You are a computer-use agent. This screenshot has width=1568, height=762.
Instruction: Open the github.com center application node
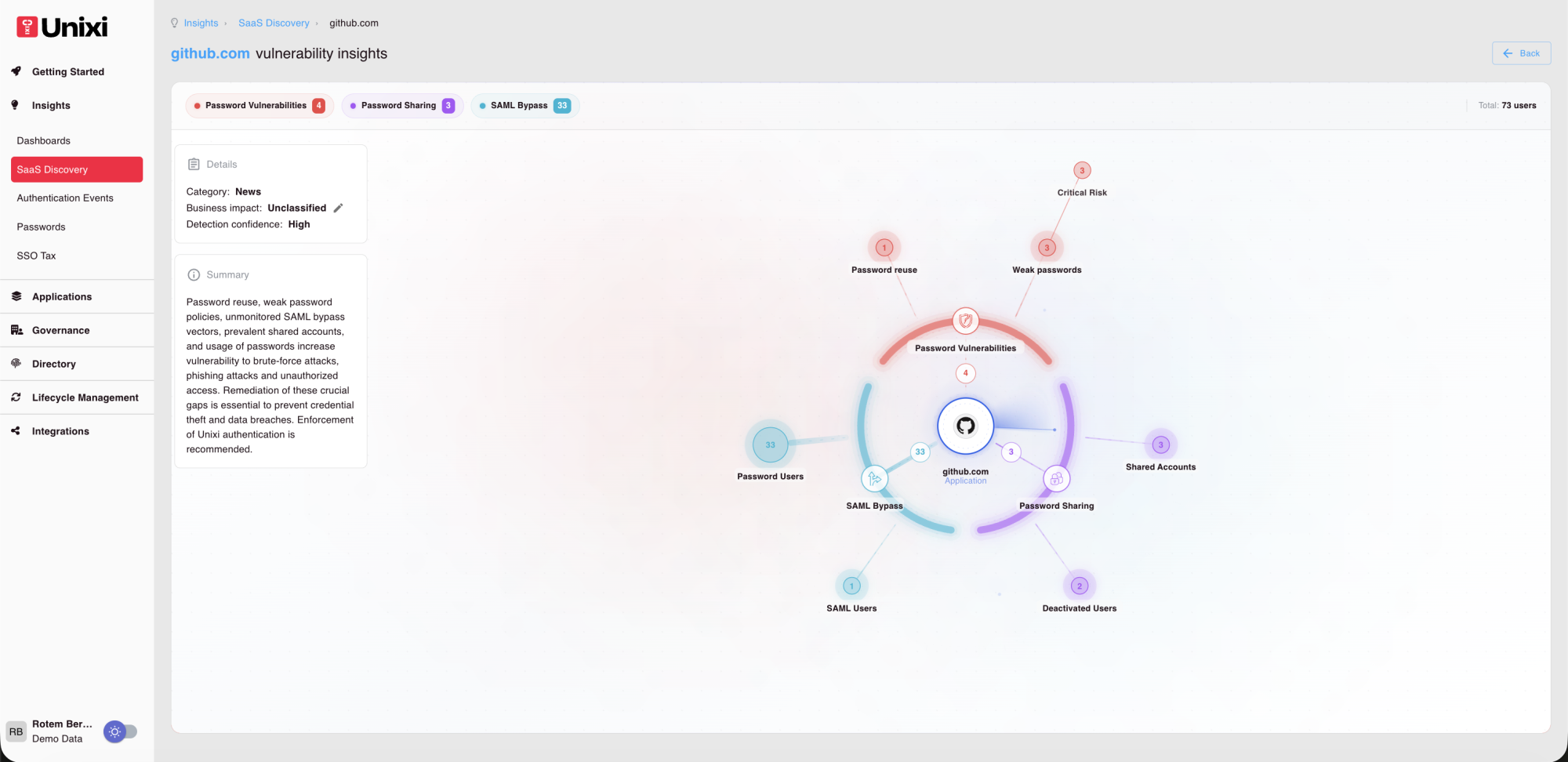[965, 426]
